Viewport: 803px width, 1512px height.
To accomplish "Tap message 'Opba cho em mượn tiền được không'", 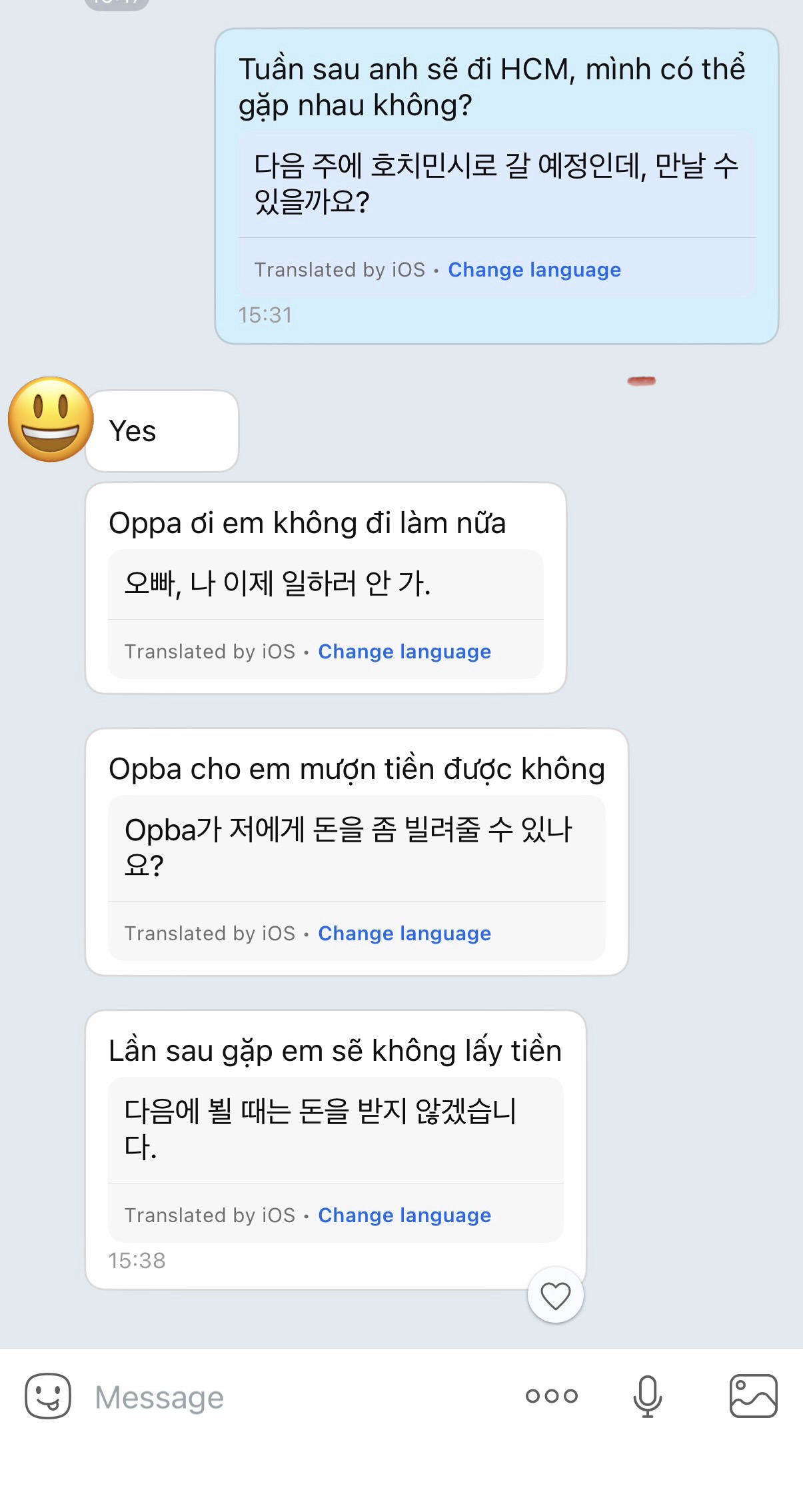I will click(357, 769).
